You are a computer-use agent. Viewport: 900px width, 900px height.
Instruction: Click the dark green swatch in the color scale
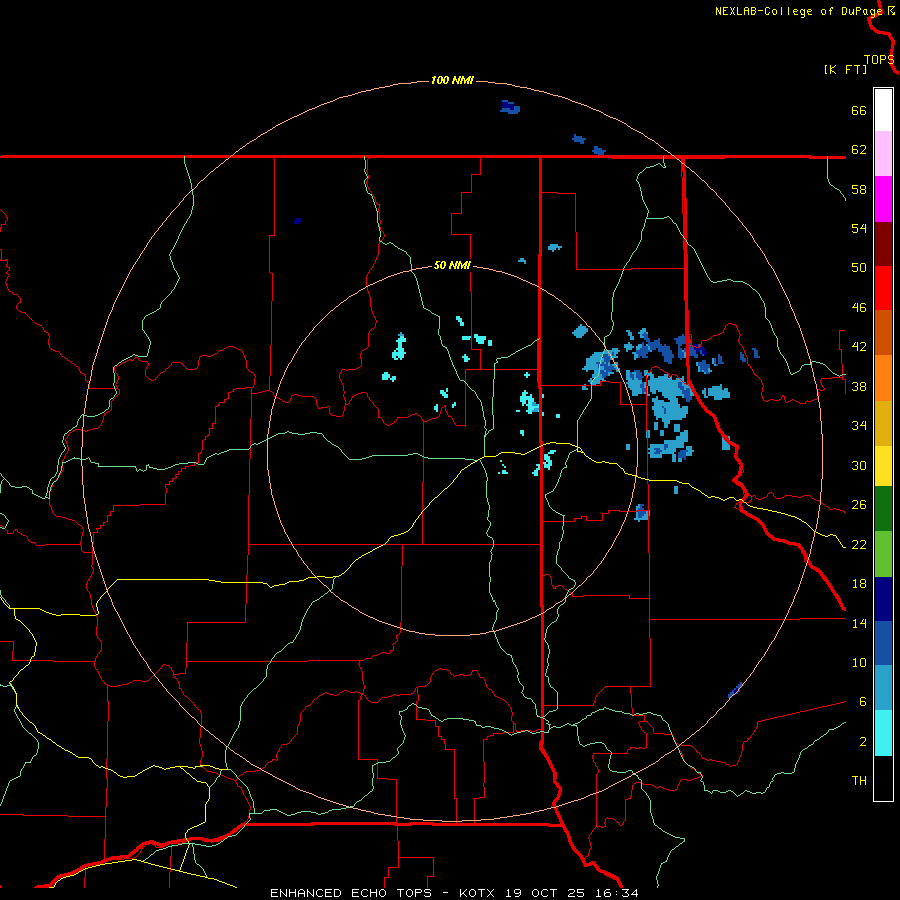(x=883, y=509)
